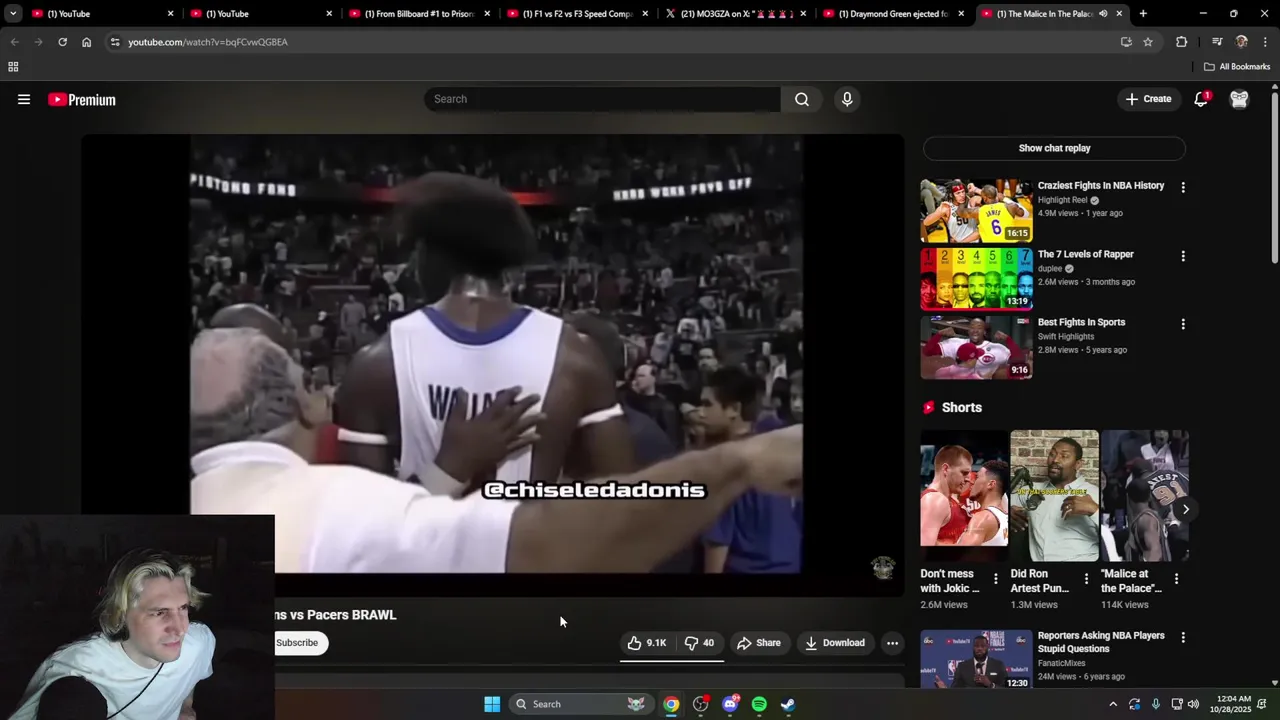The width and height of the screenshot is (1280, 720).
Task: Open Best Fights In Sports thumbnail
Action: point(976,347)
